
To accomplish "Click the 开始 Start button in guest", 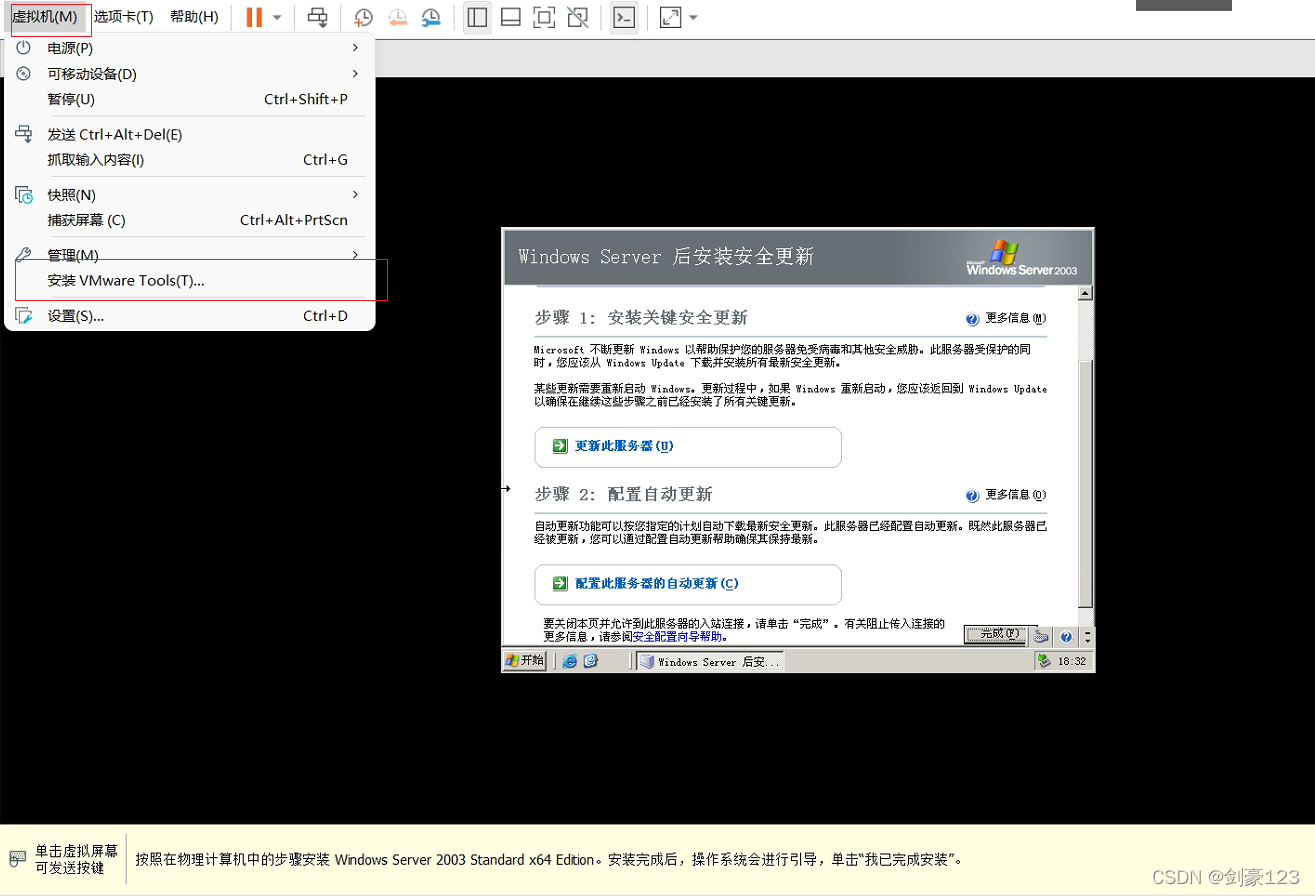I will pos(525,660).
